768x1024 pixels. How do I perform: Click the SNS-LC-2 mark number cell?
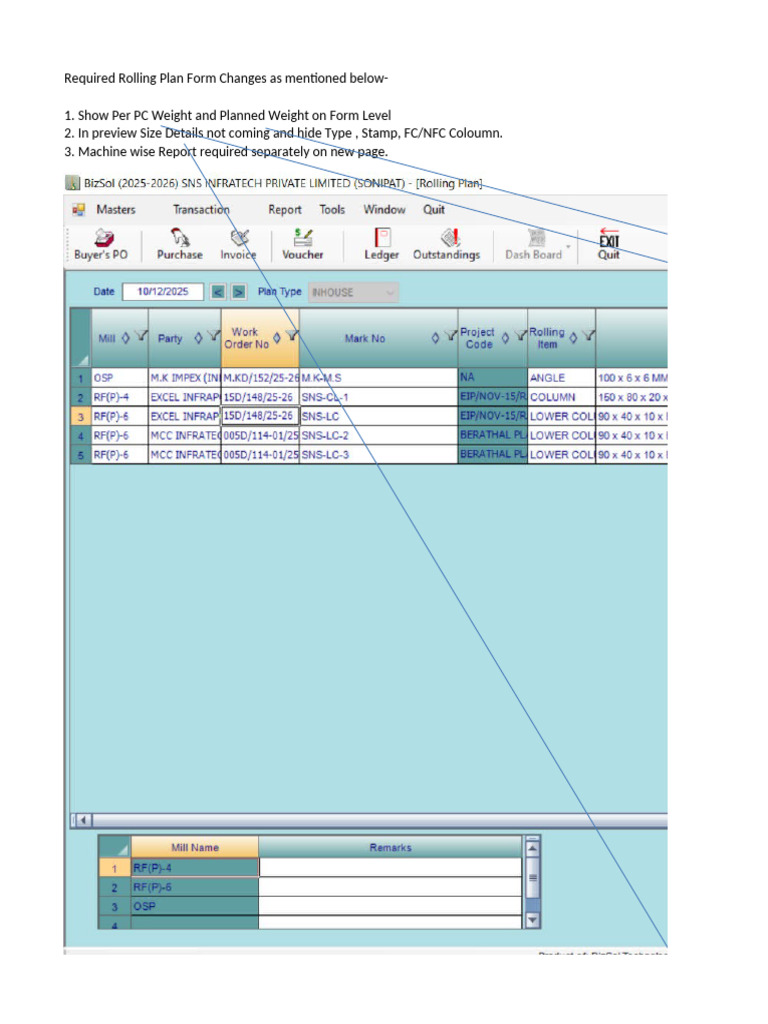[379, 435]
